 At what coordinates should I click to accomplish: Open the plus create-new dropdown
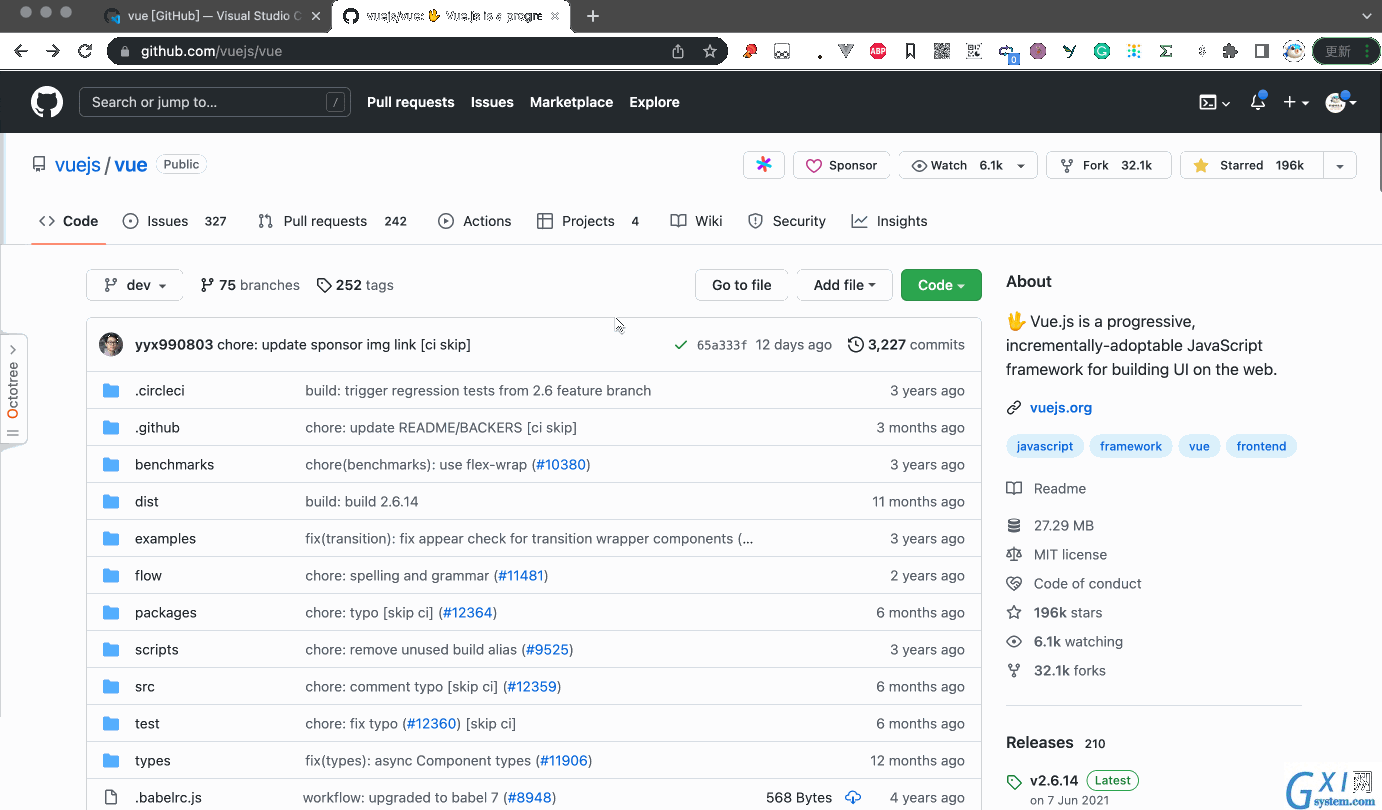(x=1296, y=102)
